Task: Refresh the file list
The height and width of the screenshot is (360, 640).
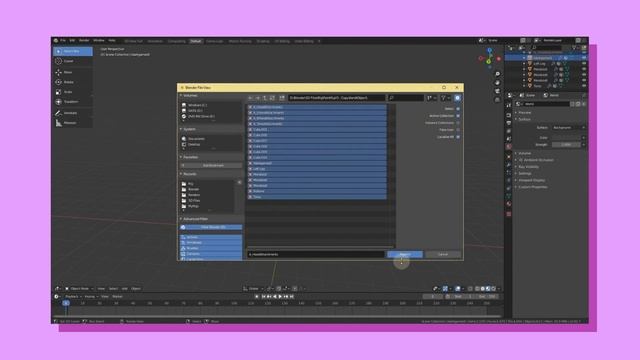Action: click(272, 98)
